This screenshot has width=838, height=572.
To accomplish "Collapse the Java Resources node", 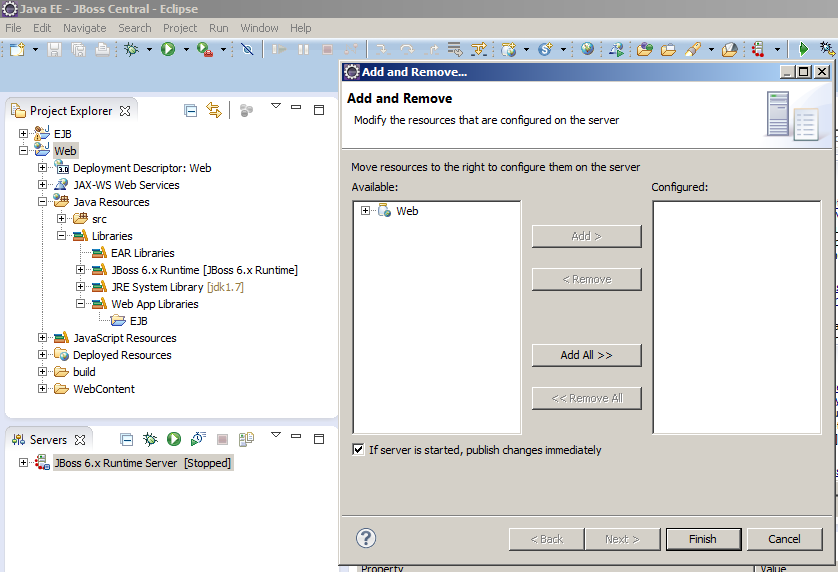I will pyautogui.click(x=42, y=202).
